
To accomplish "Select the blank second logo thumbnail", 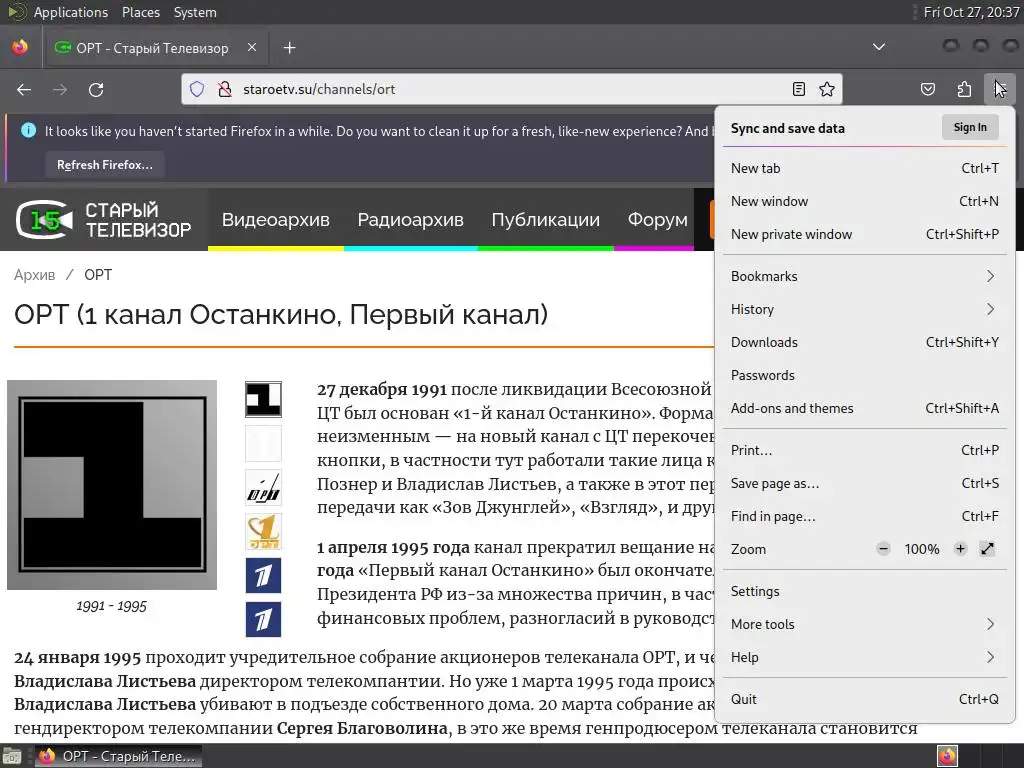I will click(x=263, y=443).
